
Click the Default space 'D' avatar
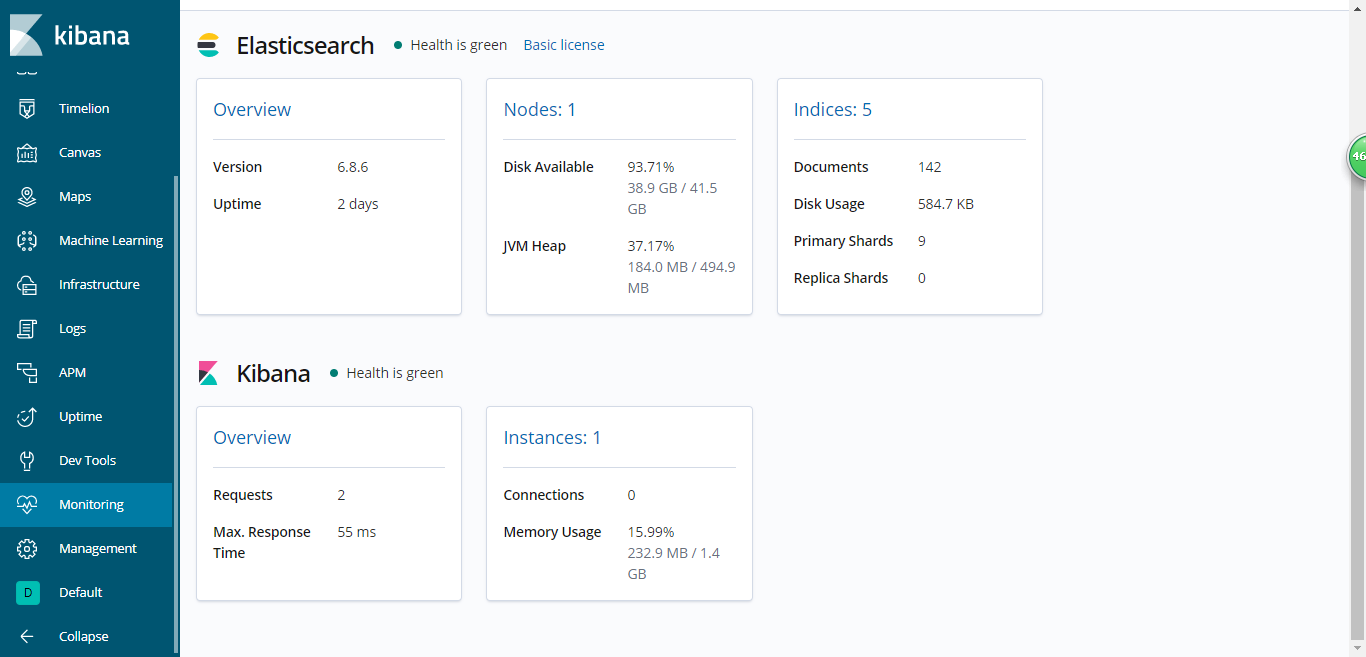coord(27,593)
